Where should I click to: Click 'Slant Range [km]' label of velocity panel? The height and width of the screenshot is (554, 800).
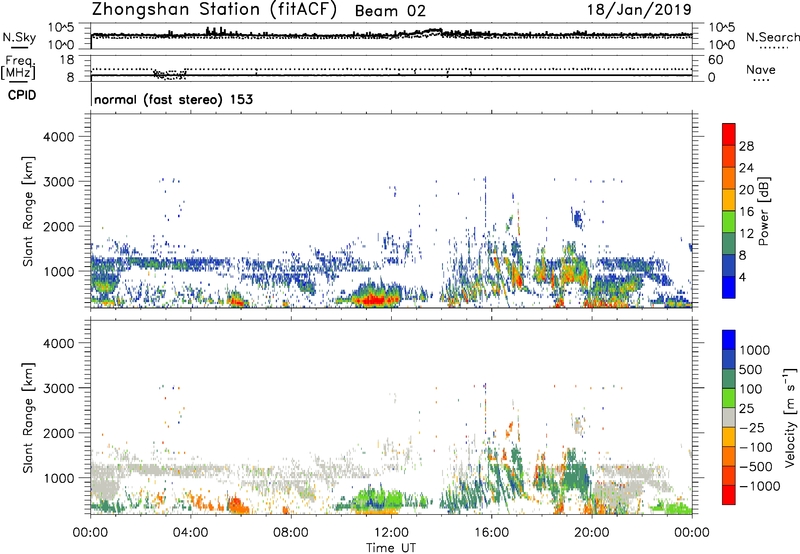pos(28,417)
